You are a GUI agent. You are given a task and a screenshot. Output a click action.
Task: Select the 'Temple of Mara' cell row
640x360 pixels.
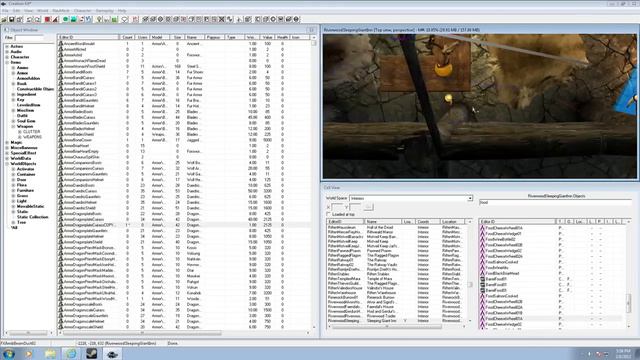[x=396, y=279]
